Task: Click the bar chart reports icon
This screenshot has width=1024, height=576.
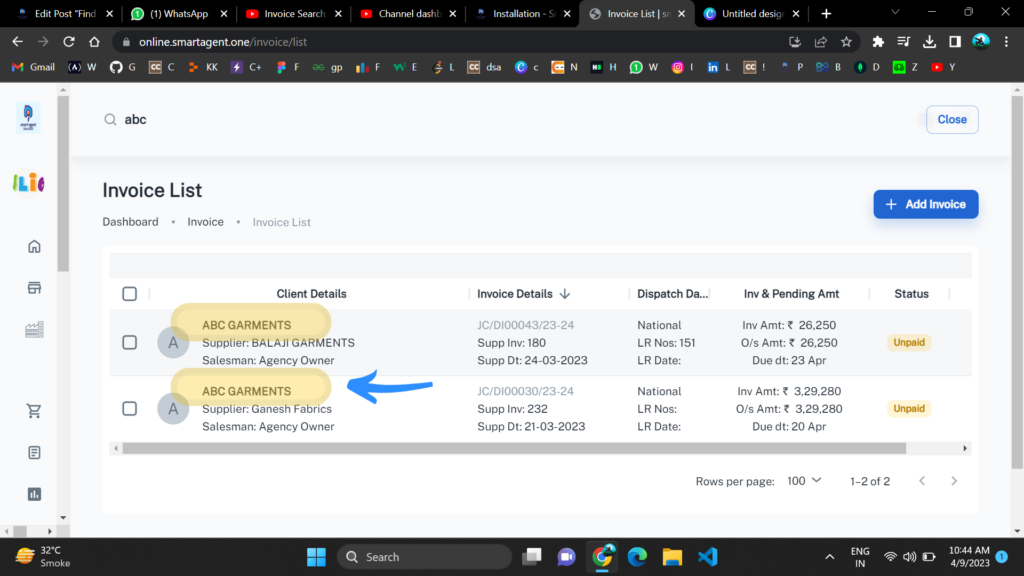Action: click(35, 493)
